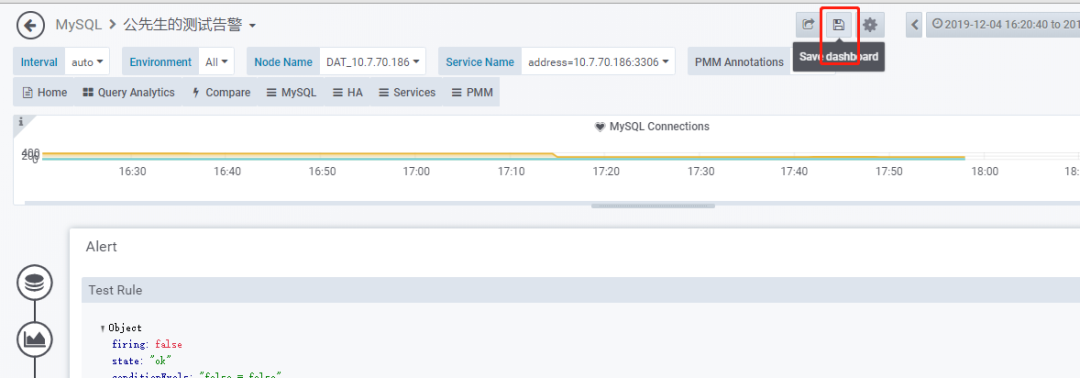
Task: Open the HA menu
Action: [347, 92]
